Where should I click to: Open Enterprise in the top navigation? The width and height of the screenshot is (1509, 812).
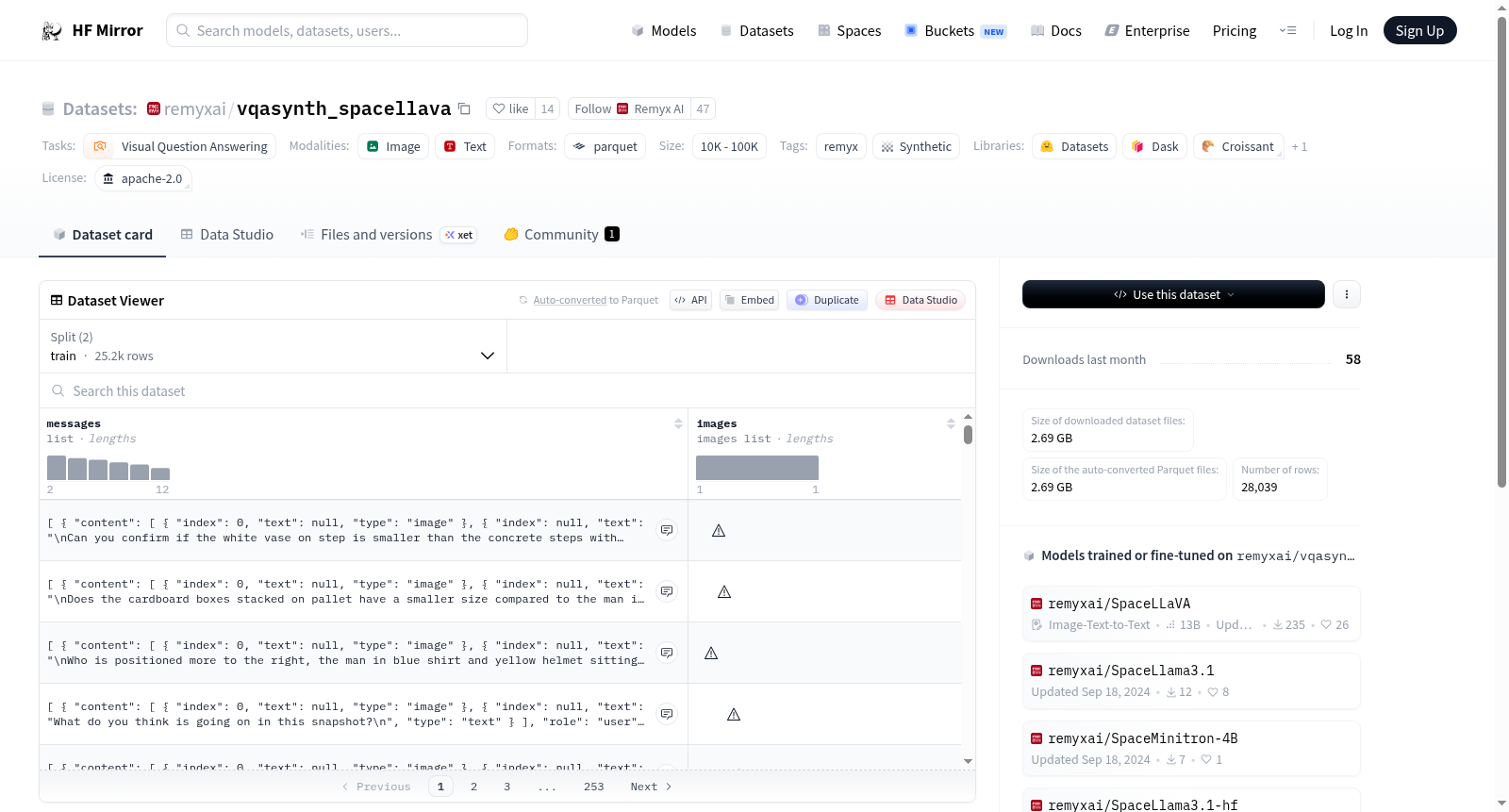pos(1147,31)
